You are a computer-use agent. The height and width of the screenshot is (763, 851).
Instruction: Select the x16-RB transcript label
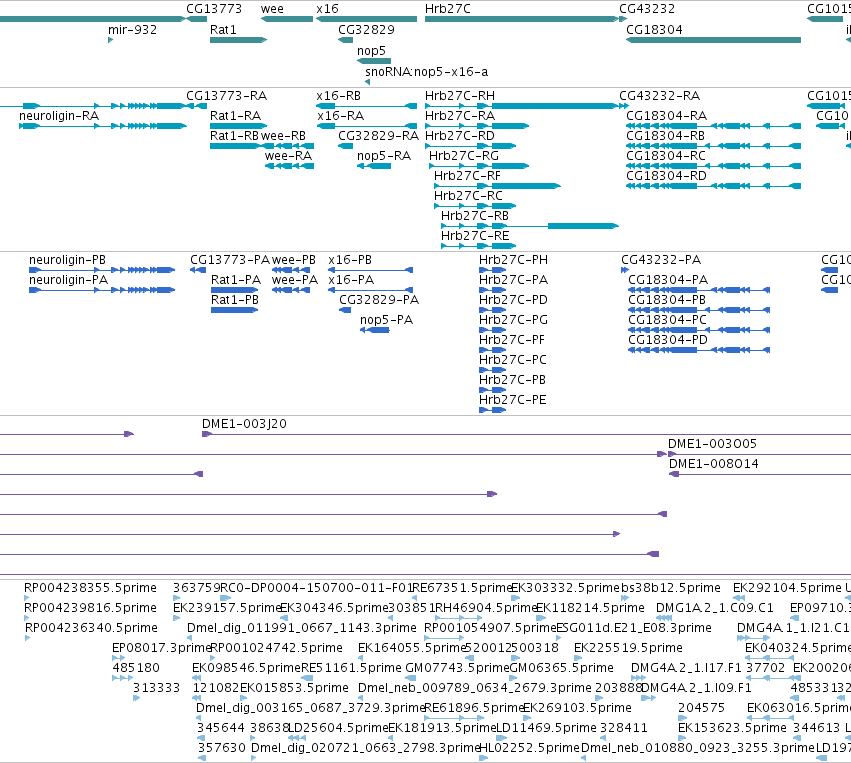coord(339,96)
